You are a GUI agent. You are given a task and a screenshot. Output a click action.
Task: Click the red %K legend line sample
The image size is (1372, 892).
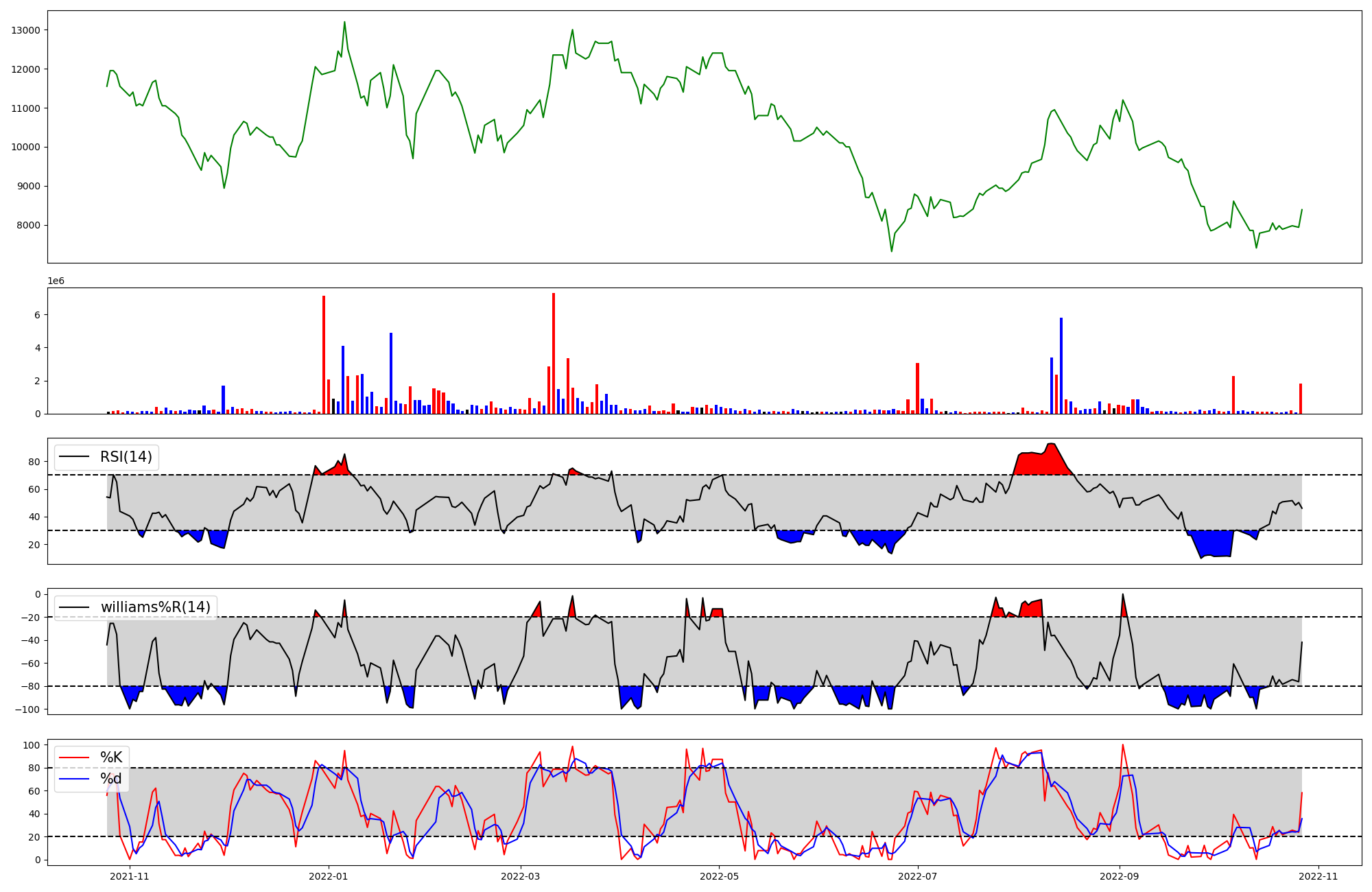pos(74,758)
